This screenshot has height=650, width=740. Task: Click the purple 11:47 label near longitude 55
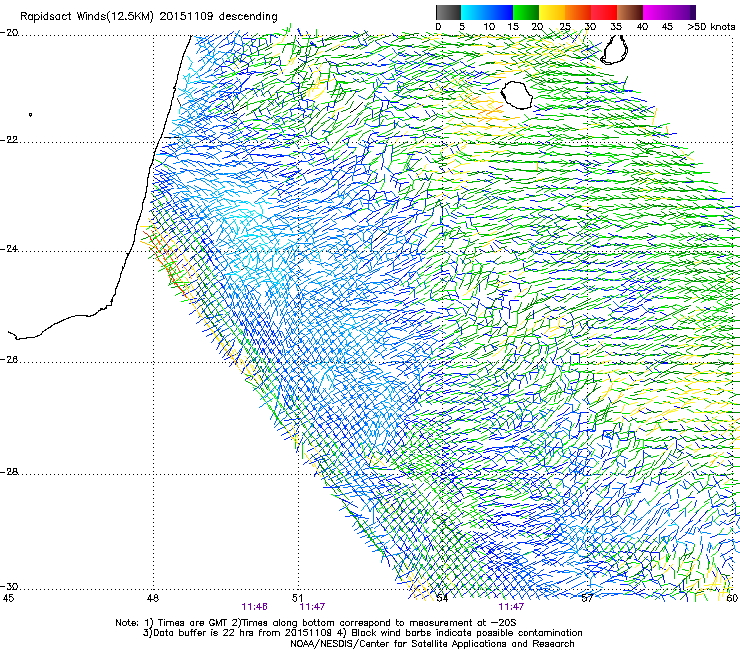tap(511, 607)
